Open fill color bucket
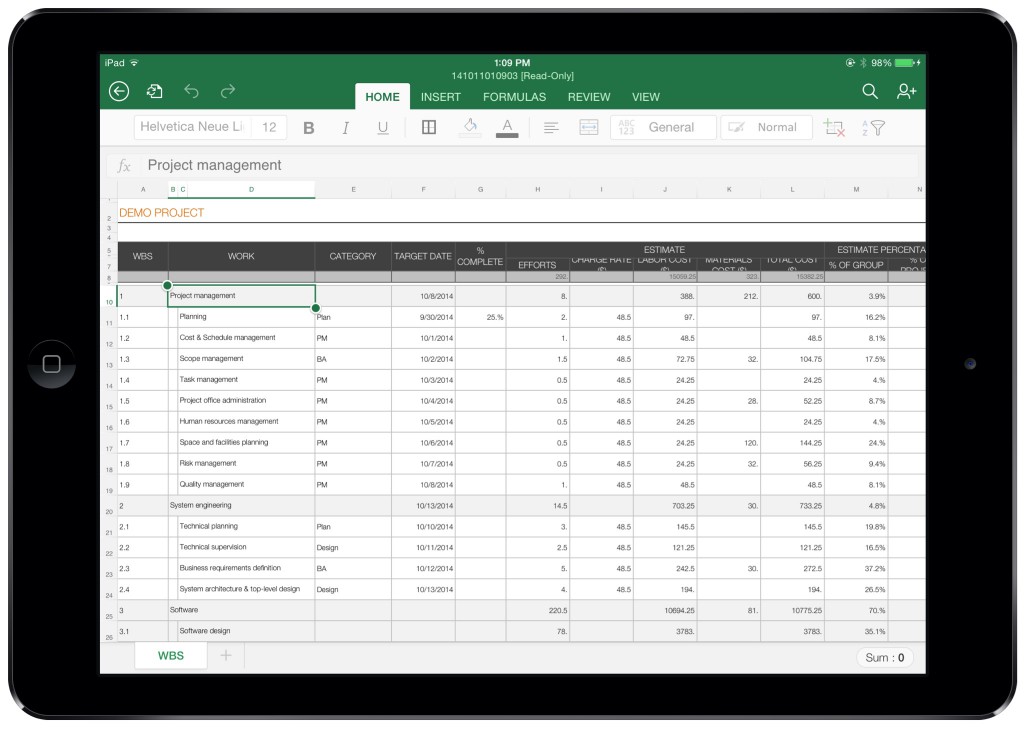Screen dimensions: 1024x729 click(x=470, y=127)
